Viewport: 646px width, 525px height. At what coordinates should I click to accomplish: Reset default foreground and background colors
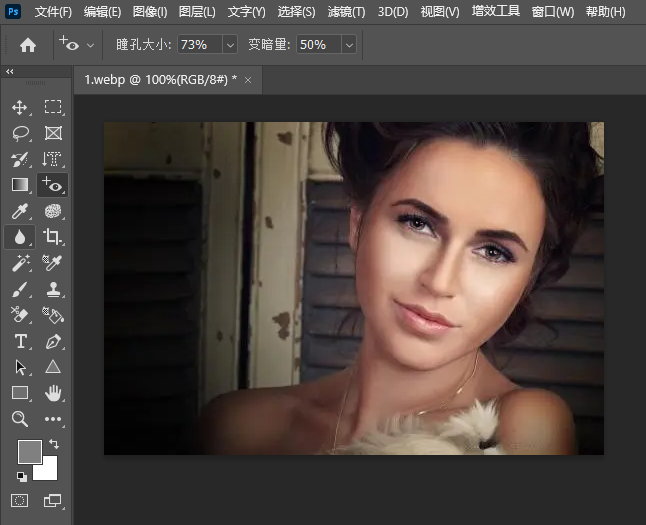click(x=21, y=476)
